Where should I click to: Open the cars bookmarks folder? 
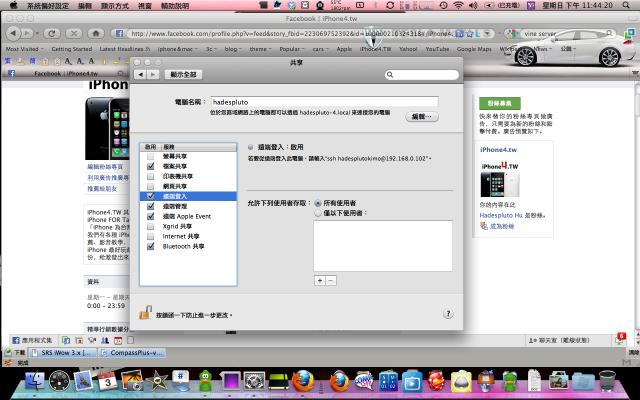pyautogui.click(x=320, y=49)
